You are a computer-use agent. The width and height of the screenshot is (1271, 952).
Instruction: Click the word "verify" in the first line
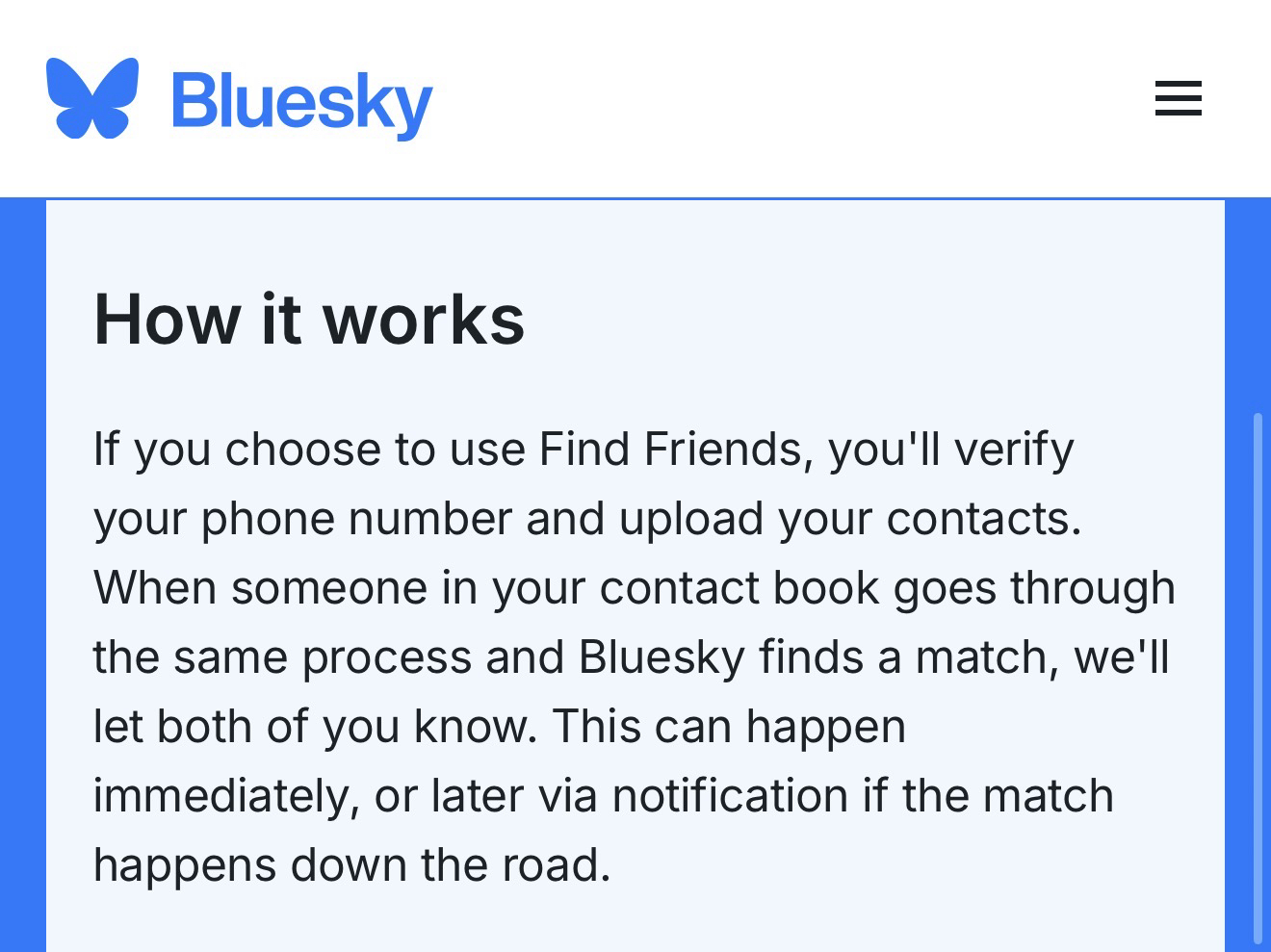click(x=1013, y=449)
